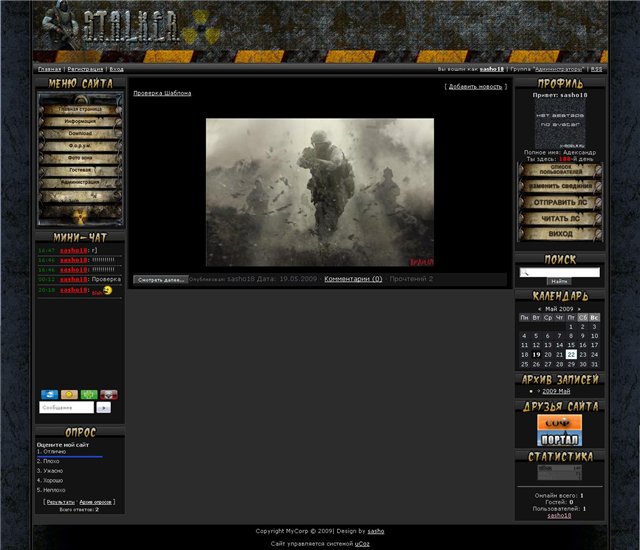640x550 pixels.
Task: Click 'Регистрация' link in top bar
Action: 85,69
